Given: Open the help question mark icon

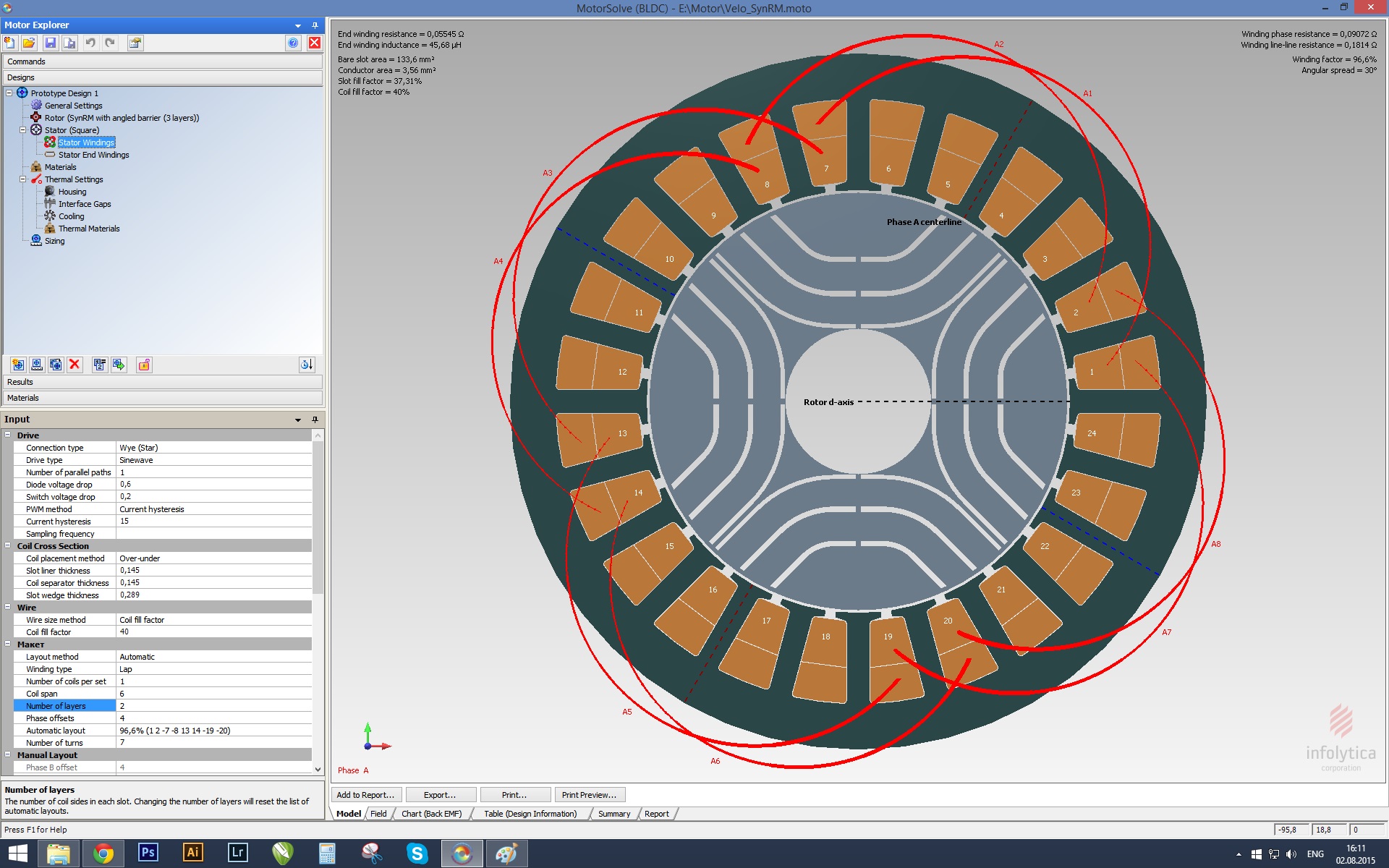Looking at the screenshot, I should click(x=293, y=43).
